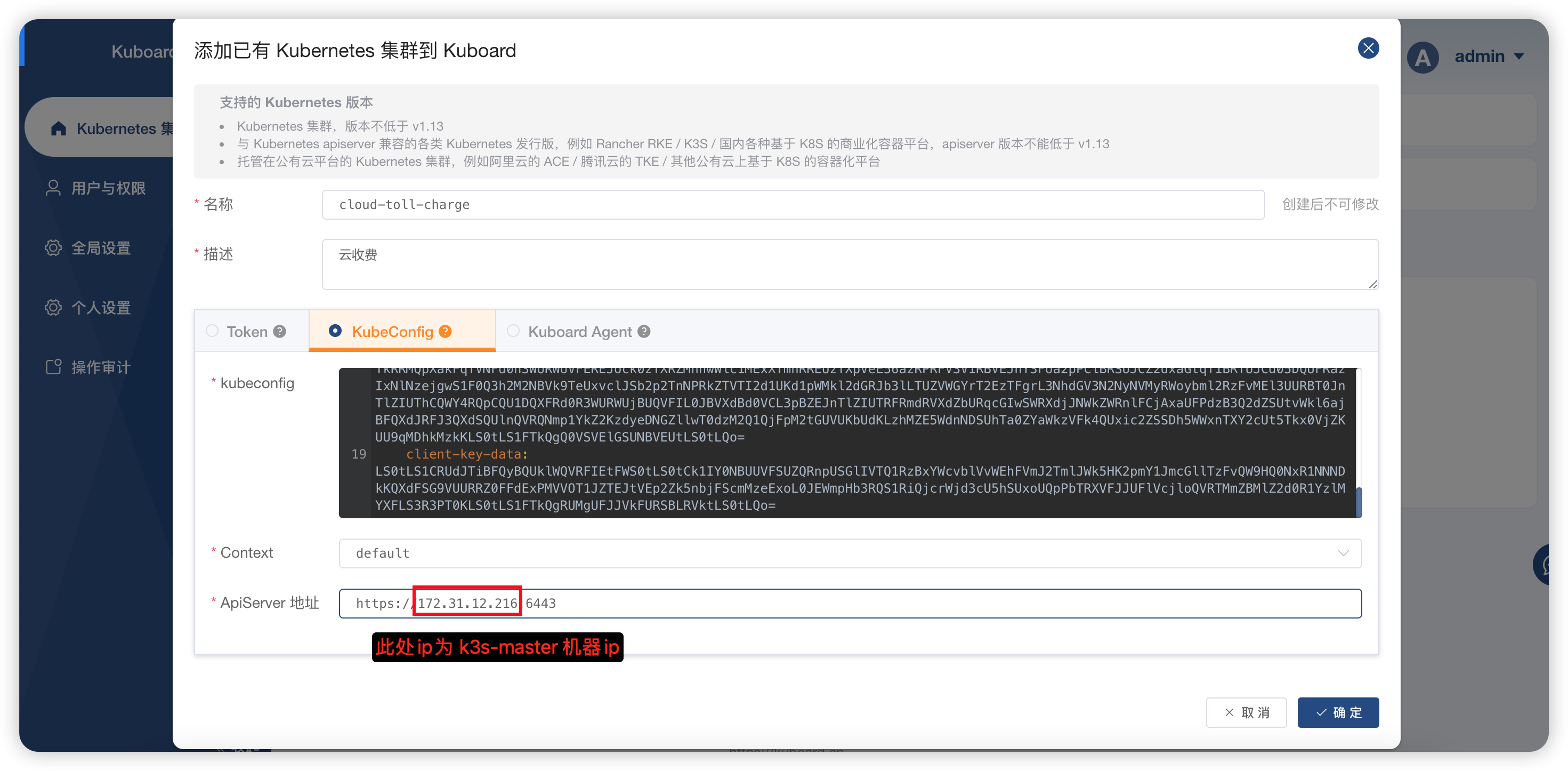Image resolution: width=1568 pixels, height=771 pixels.
Task: Click the kubeconfig editor scrollbar thumb
Action: click(1359, 502)
